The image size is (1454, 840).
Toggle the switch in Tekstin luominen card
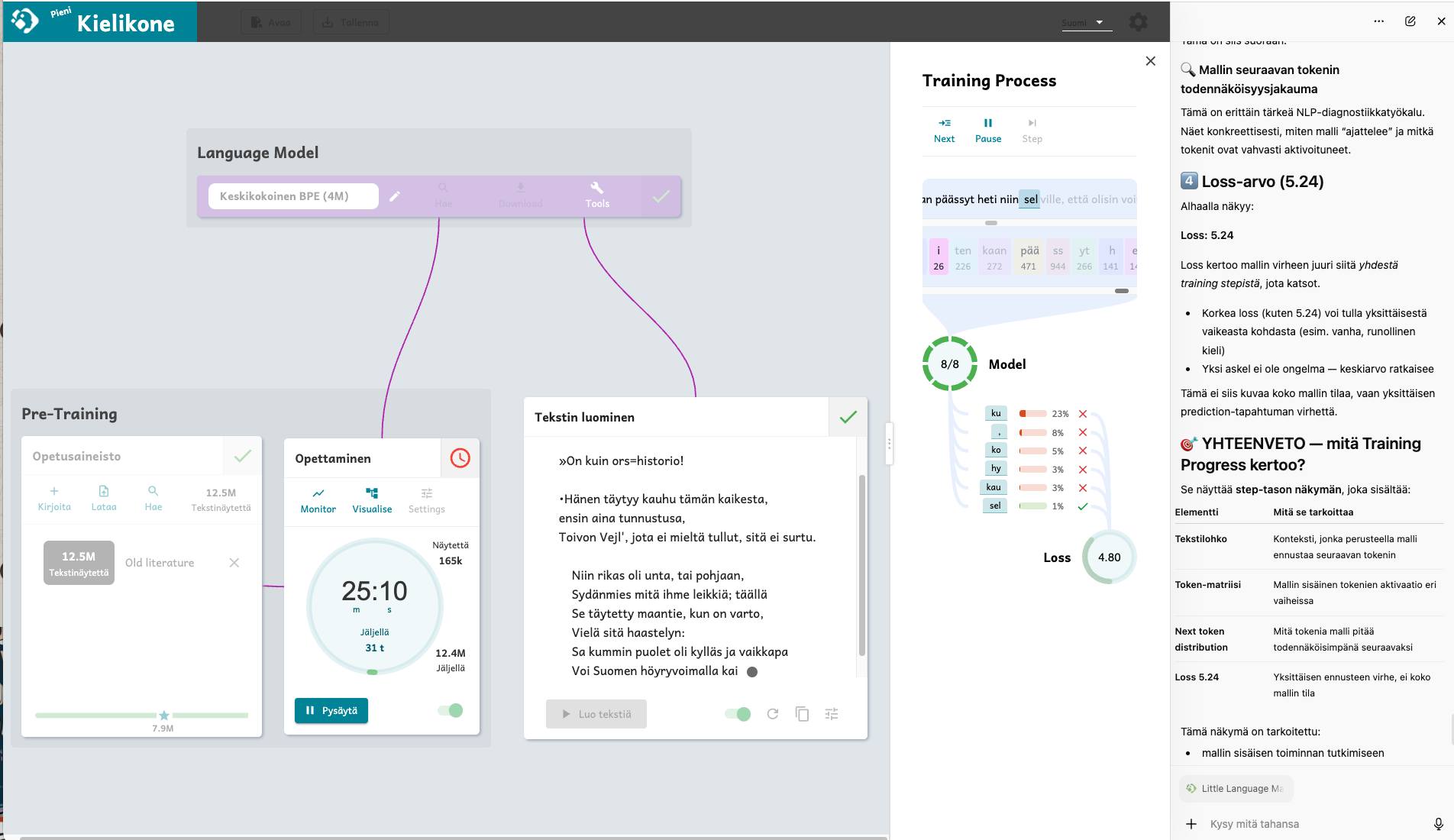click(738, 714)
